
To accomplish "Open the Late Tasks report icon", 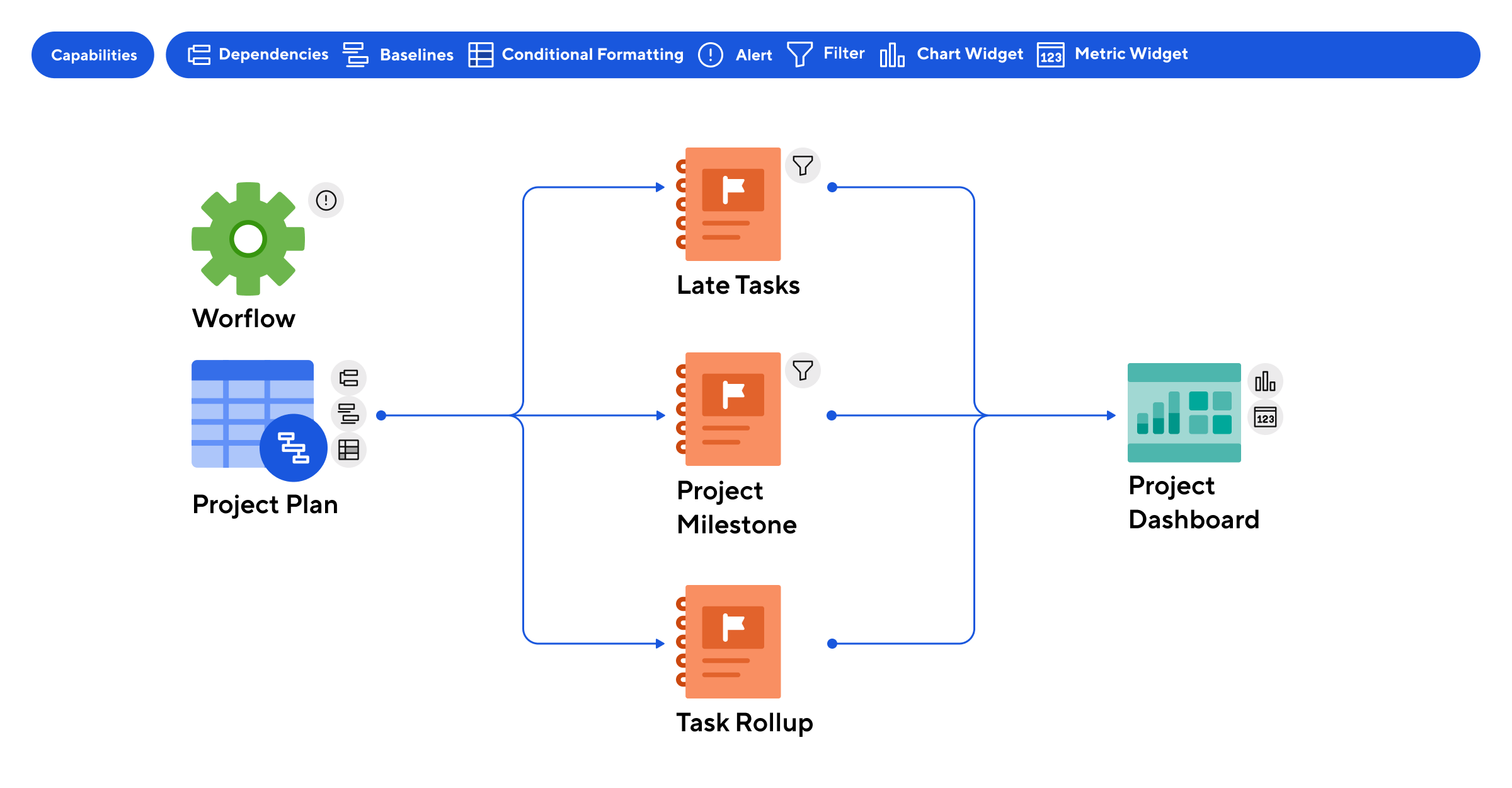I will pos(731,204).
